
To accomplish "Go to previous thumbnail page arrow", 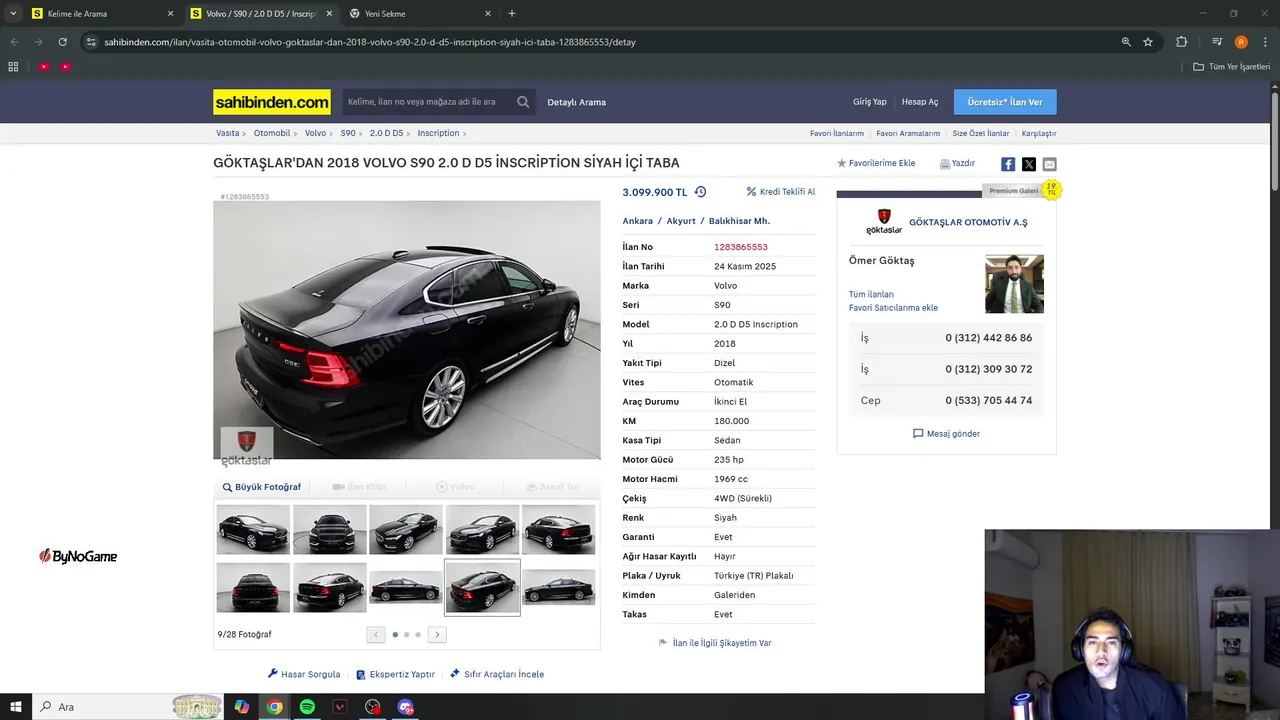I will point(376,635).
